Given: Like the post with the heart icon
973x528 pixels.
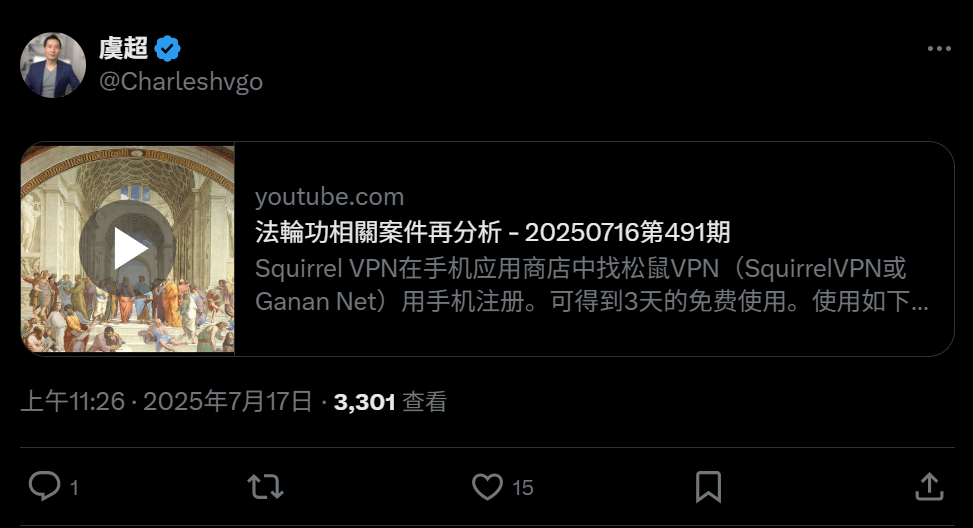Looking at the screenshot, I should point(487,486).
